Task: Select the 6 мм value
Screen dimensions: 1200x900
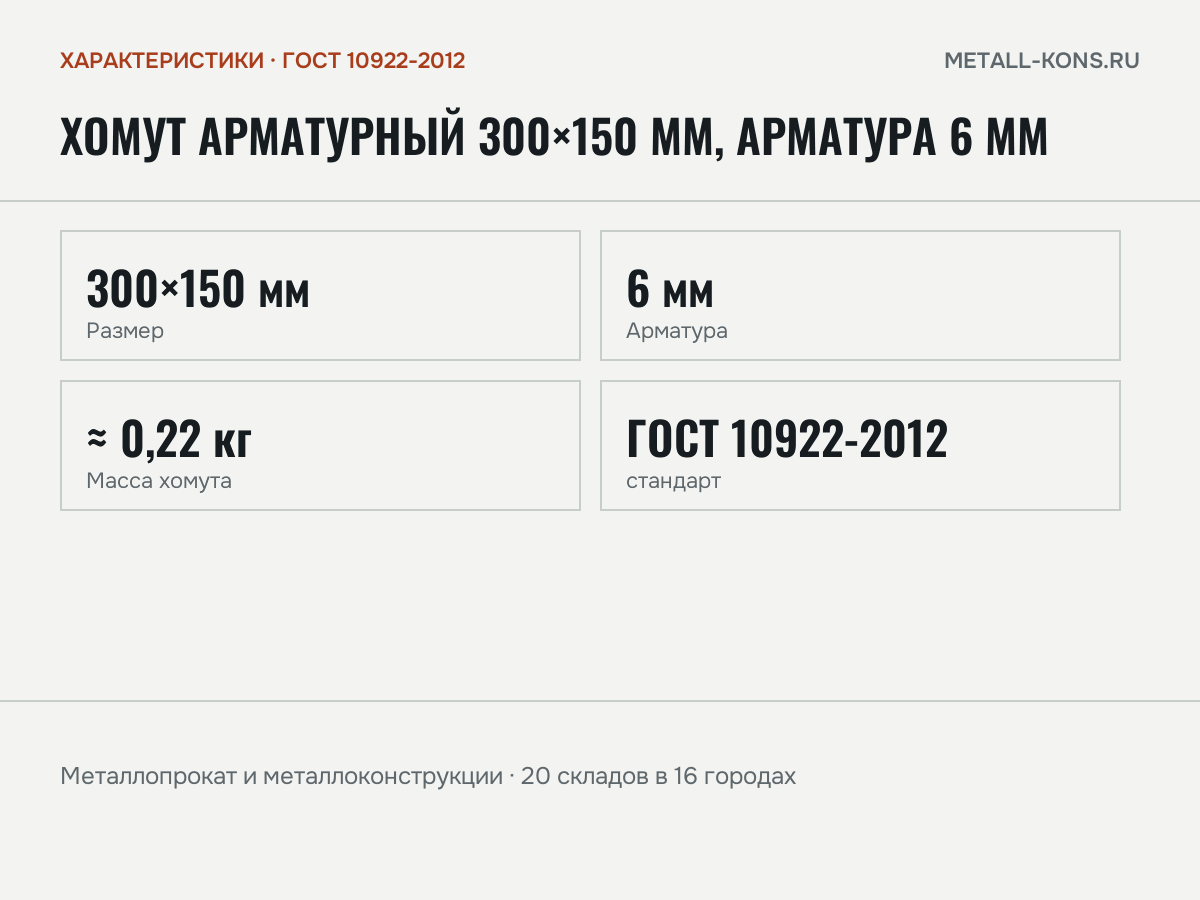Action: tap(670, 289)
